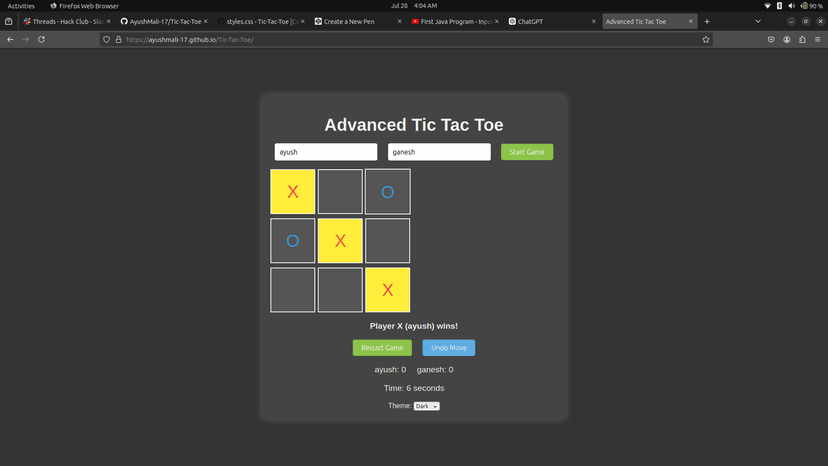Click the empty top-middle board cell
This screenshot has width=828, height=466.
pos(340,192)
